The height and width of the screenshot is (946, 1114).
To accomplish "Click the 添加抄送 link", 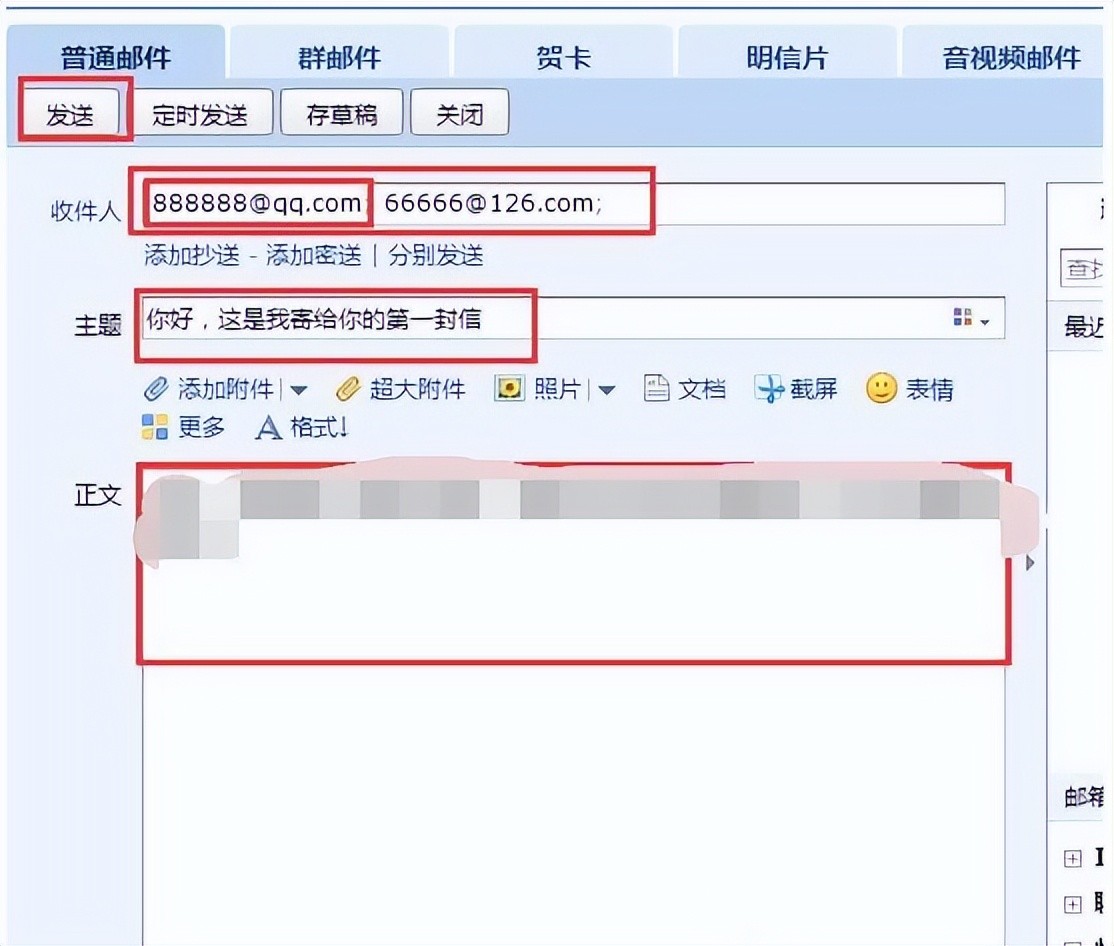I will point(193,255).
